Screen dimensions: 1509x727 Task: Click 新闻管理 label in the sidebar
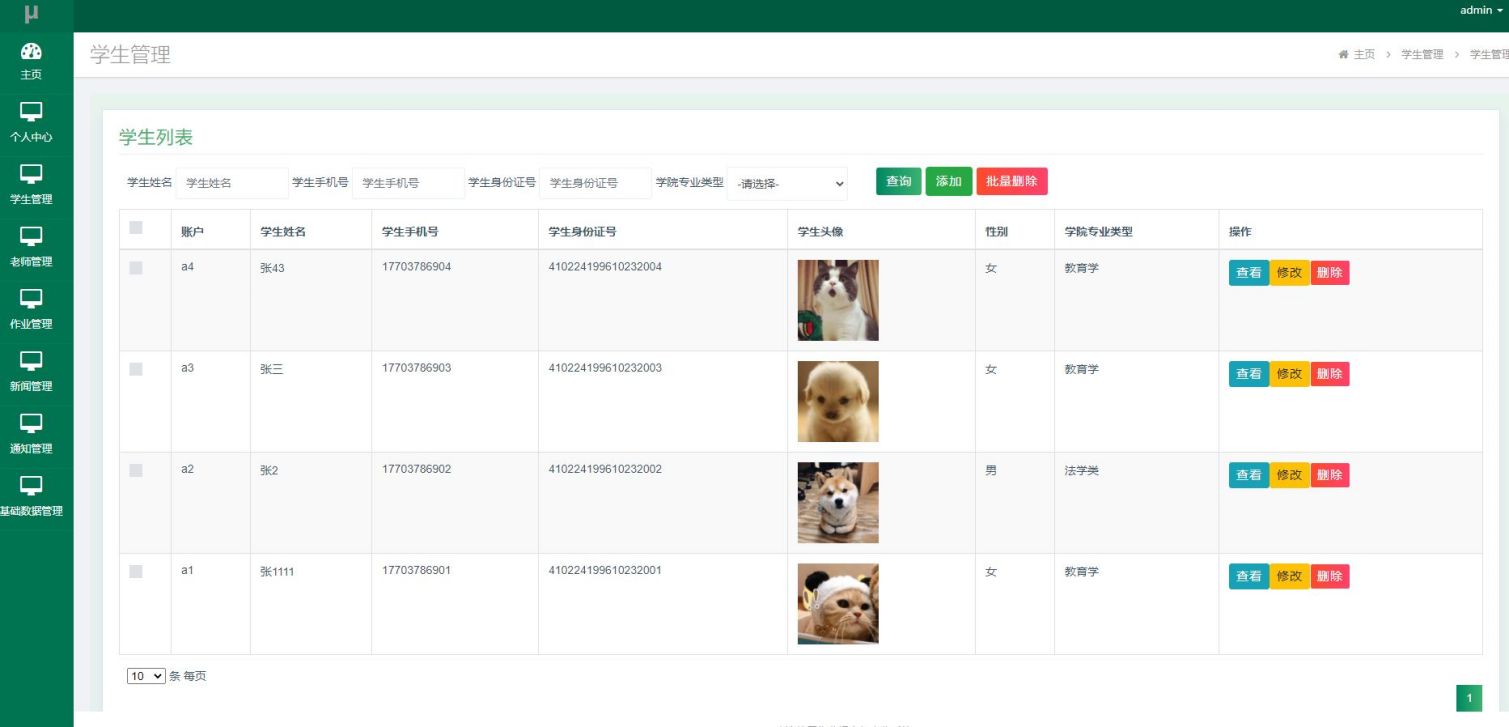point(31,386)
